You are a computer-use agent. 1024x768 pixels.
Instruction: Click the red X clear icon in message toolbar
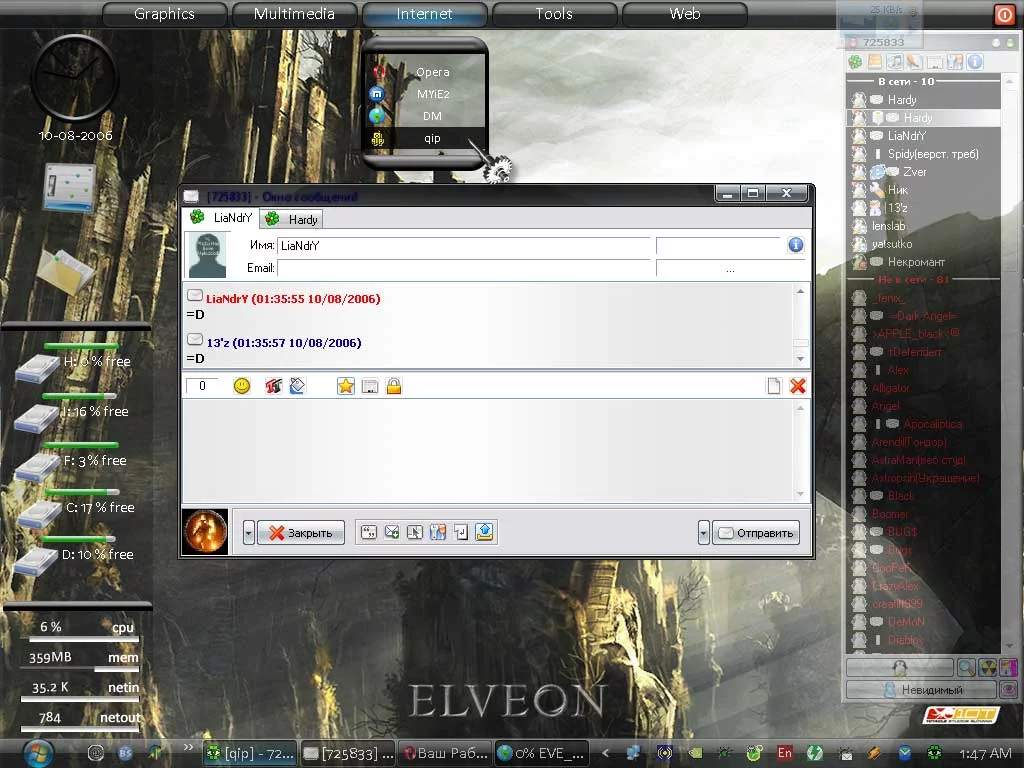click(797, 386)
